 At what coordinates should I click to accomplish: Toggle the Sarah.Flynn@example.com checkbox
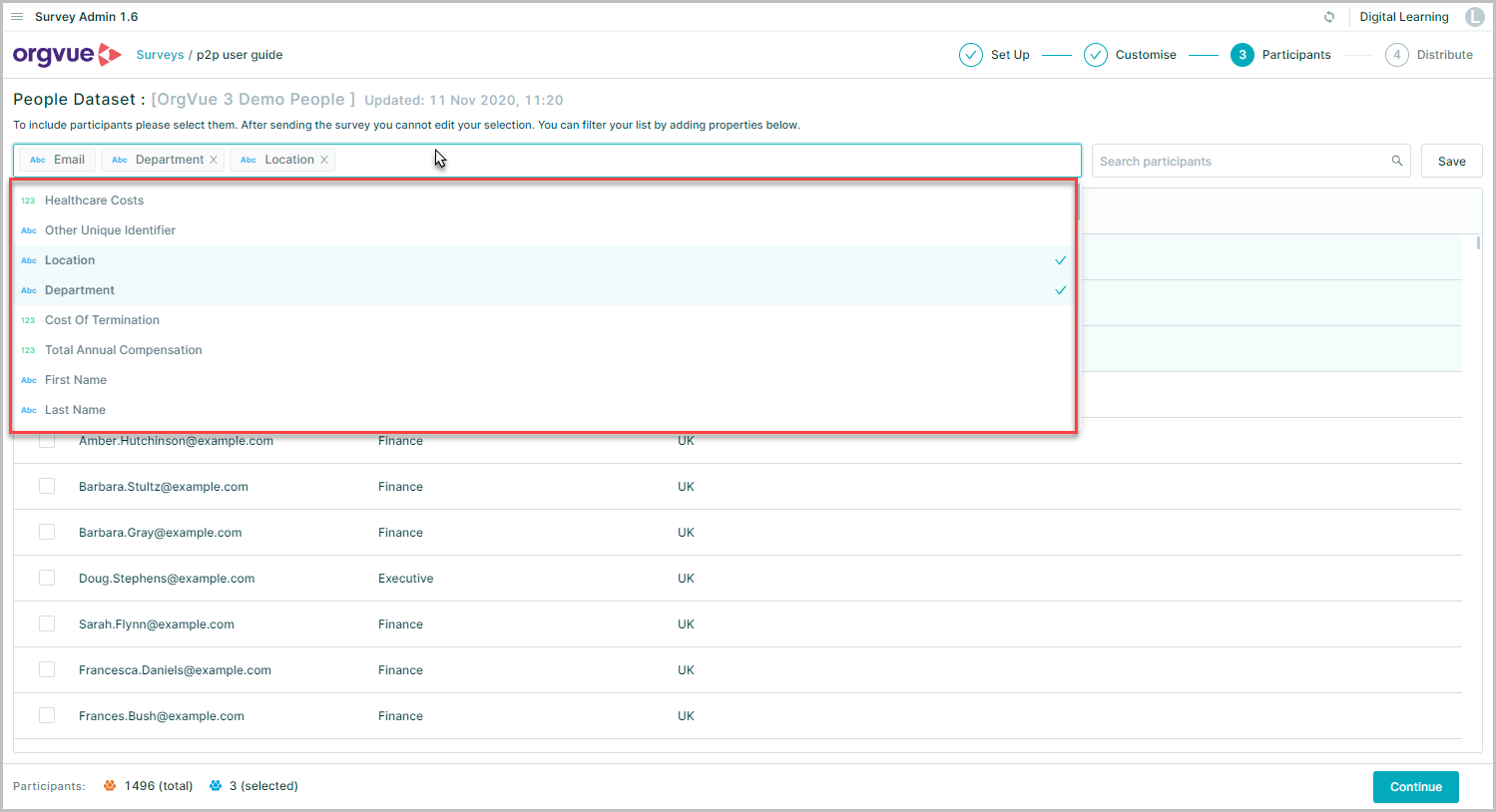pos(47,623)
